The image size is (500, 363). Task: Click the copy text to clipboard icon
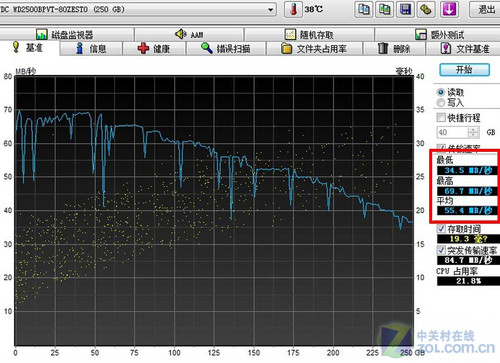pyautogui.click(x=363, y=9)
